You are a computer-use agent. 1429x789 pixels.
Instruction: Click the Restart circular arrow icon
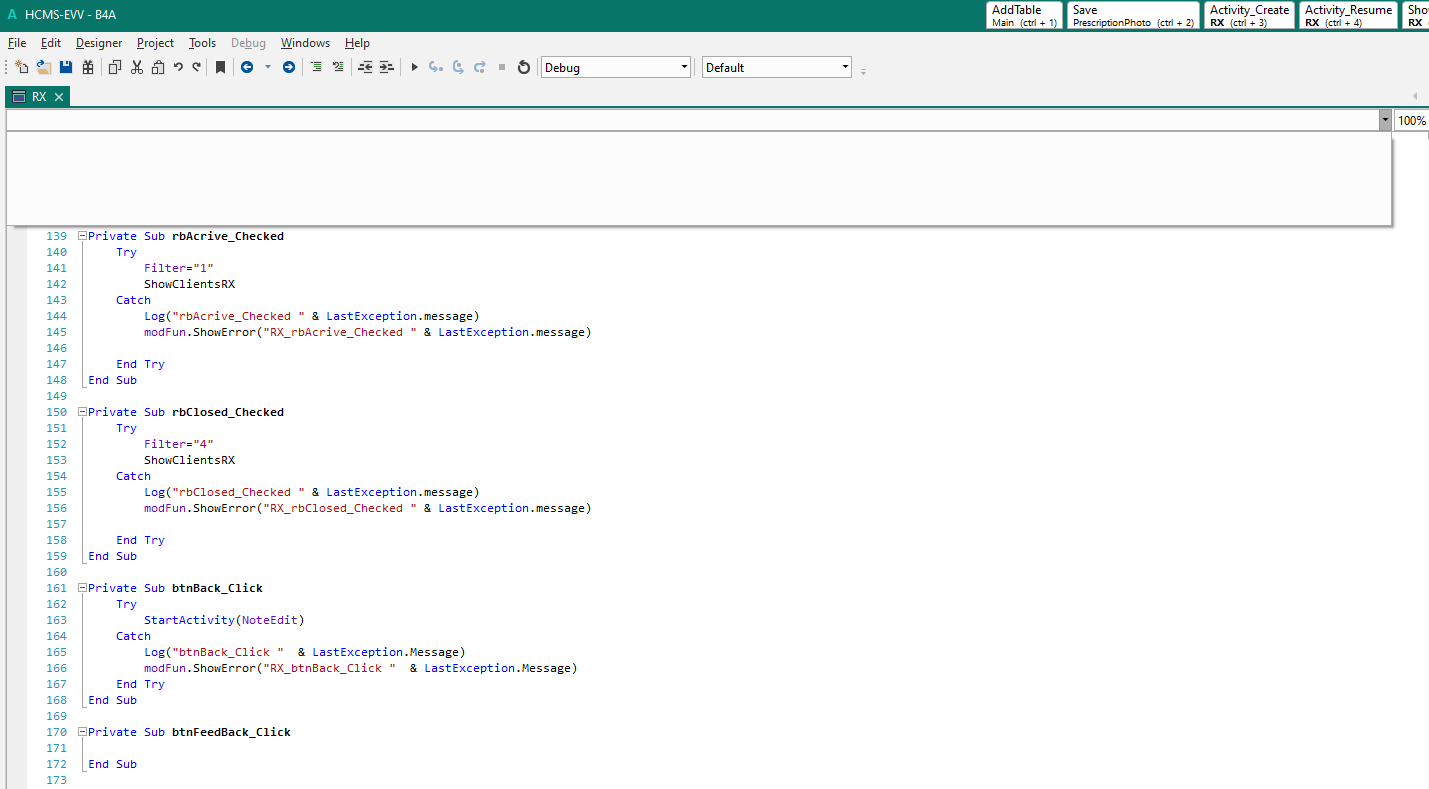pyautogui.click(x=523, y=67)
